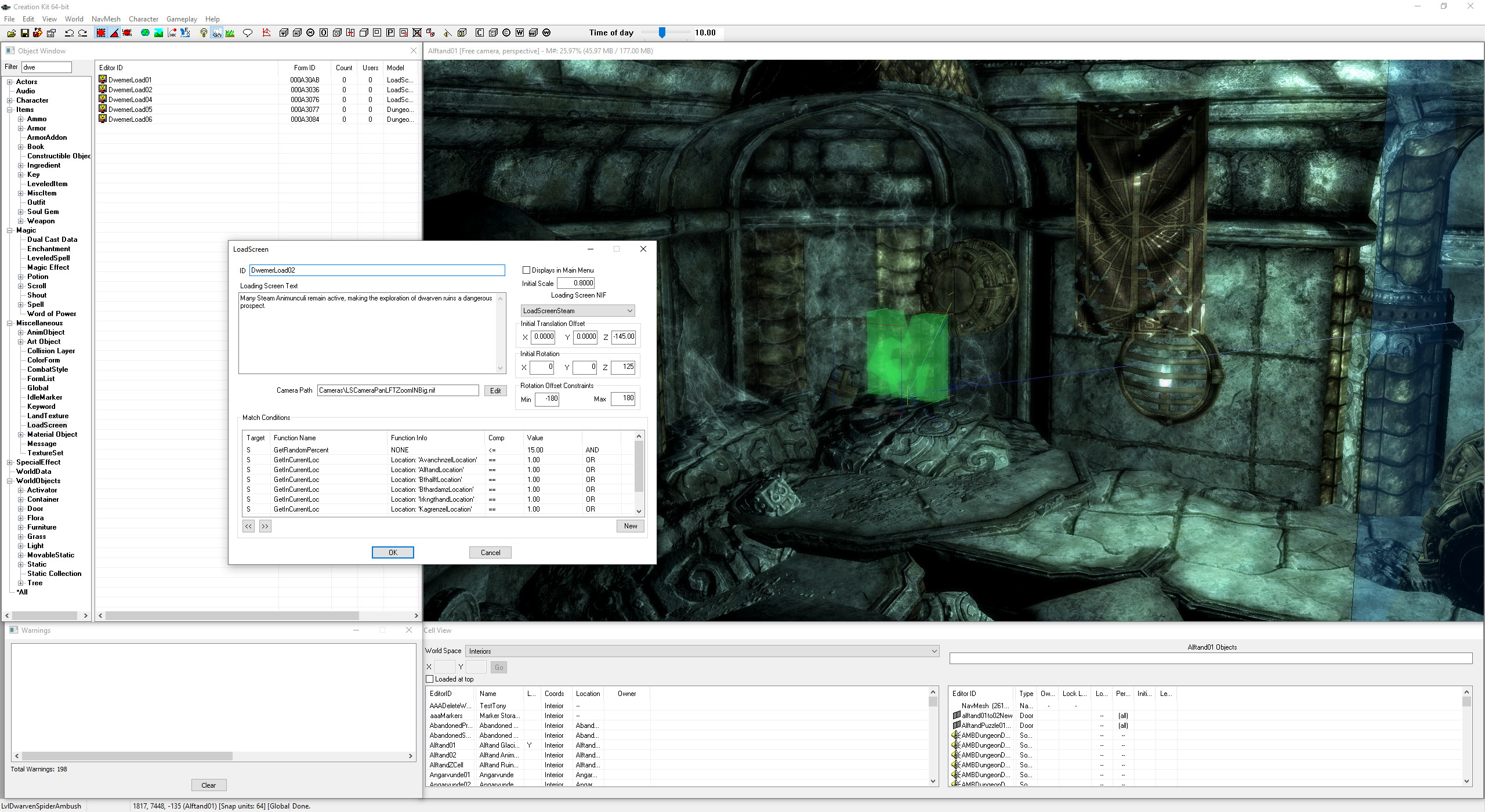Toggle the SKY display mode

[x=216, y=33]
